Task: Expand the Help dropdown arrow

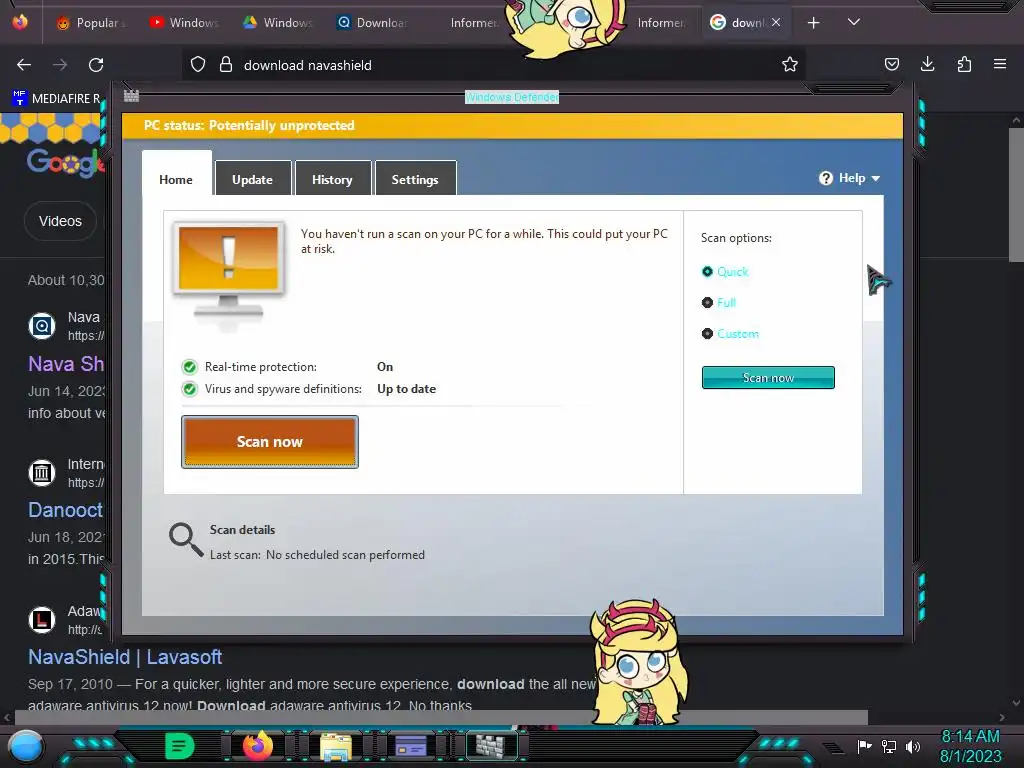Action: 876,178
